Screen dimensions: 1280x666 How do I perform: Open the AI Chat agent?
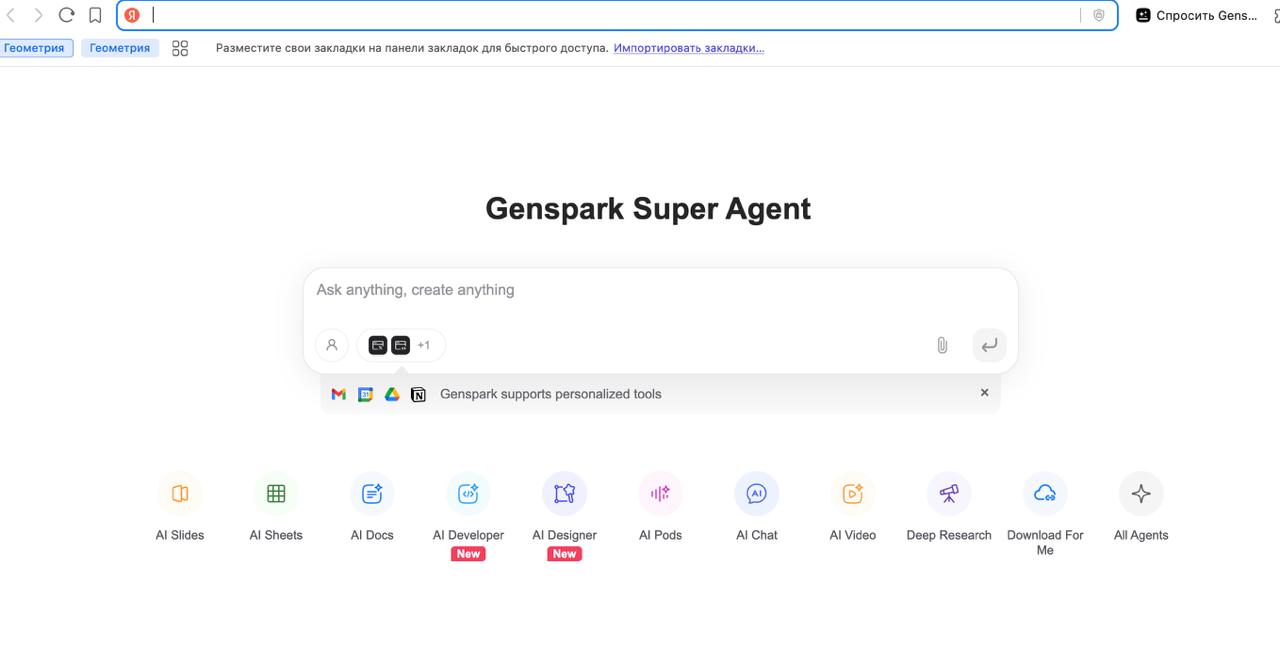click(x=757, y=494)
